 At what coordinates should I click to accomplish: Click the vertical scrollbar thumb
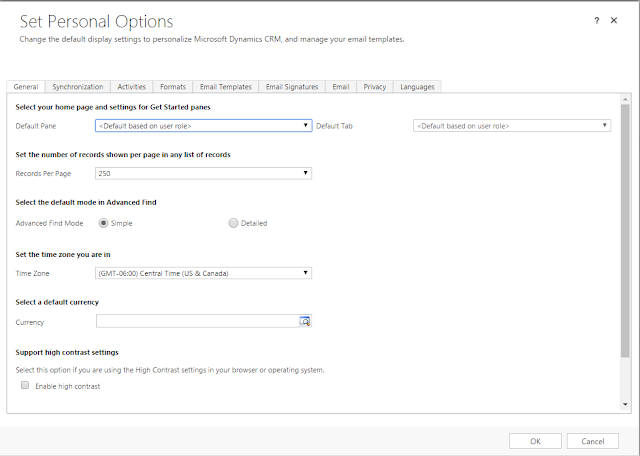[x=625, y=231]
